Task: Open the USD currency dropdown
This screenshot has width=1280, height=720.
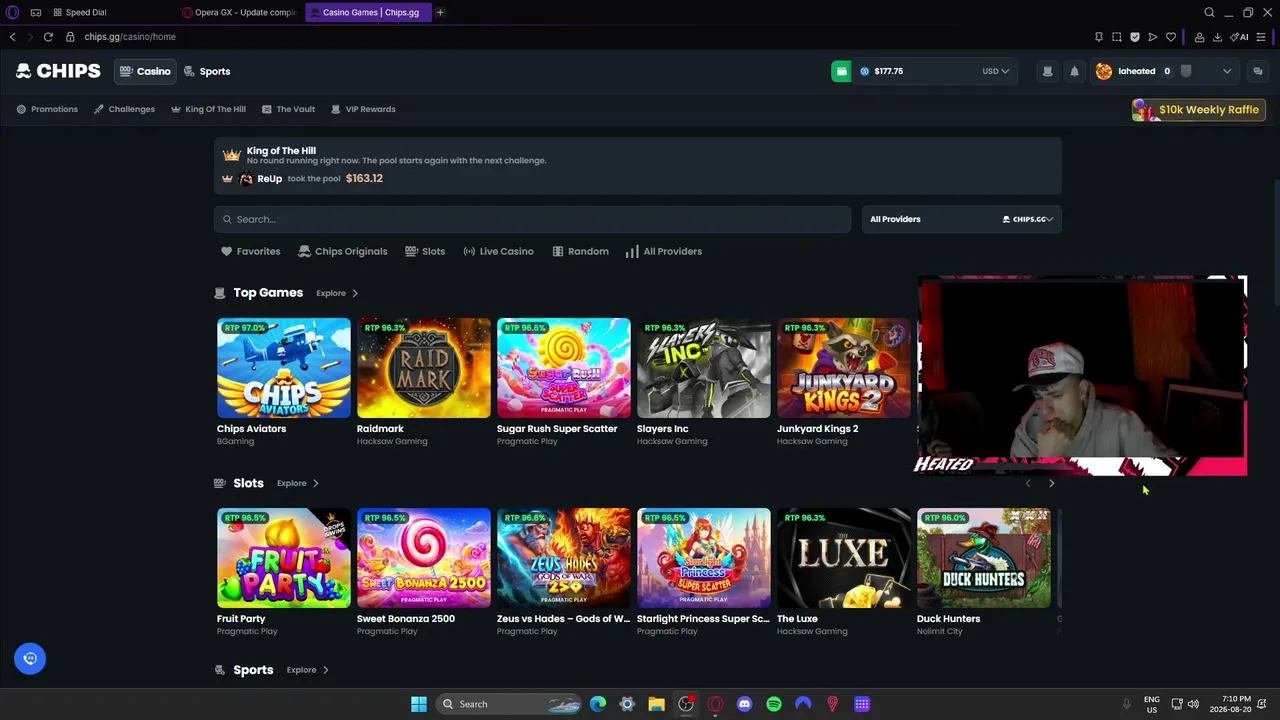Action: tap(995, 71)
